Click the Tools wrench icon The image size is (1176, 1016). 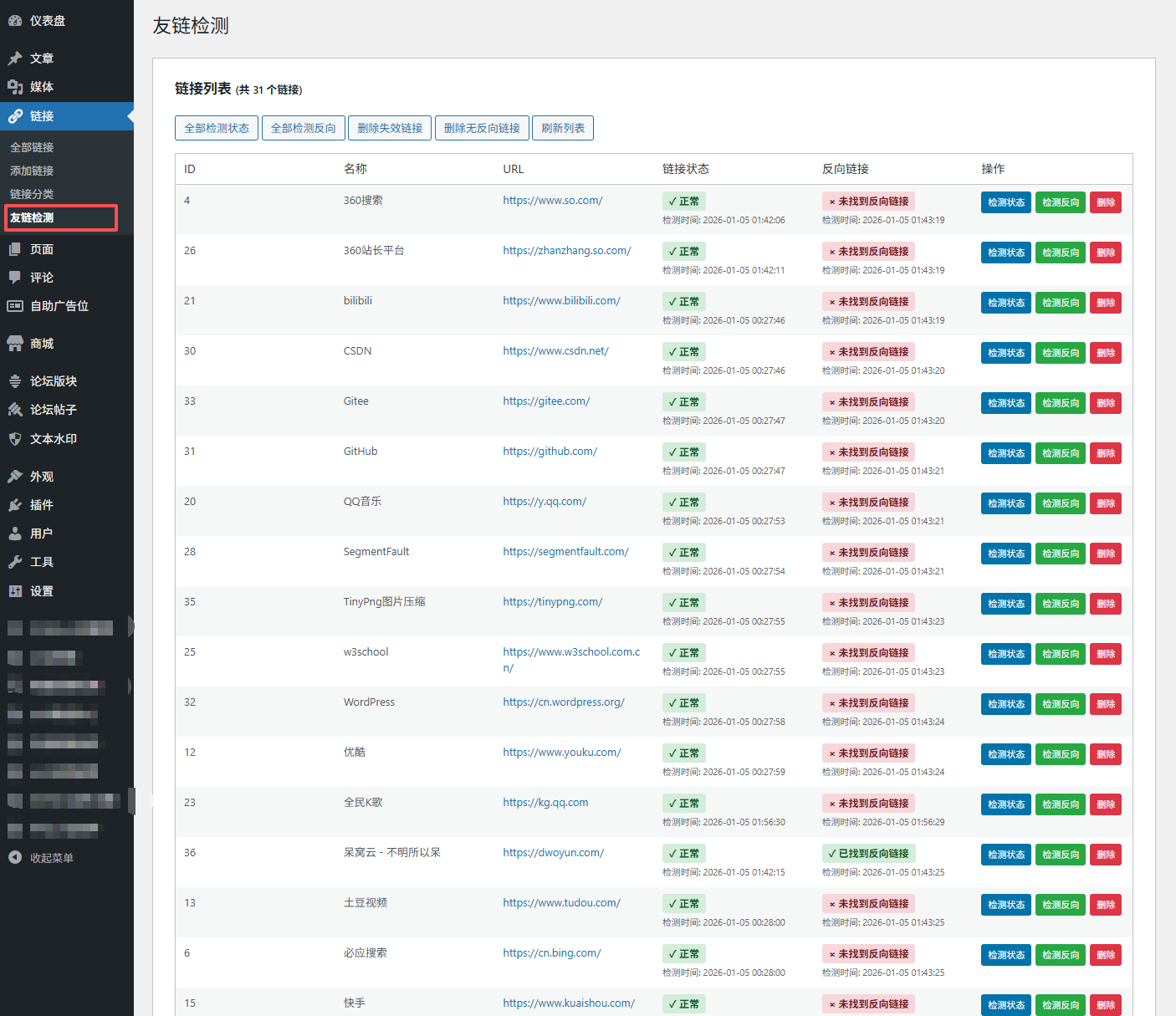[x=15, y=562]
